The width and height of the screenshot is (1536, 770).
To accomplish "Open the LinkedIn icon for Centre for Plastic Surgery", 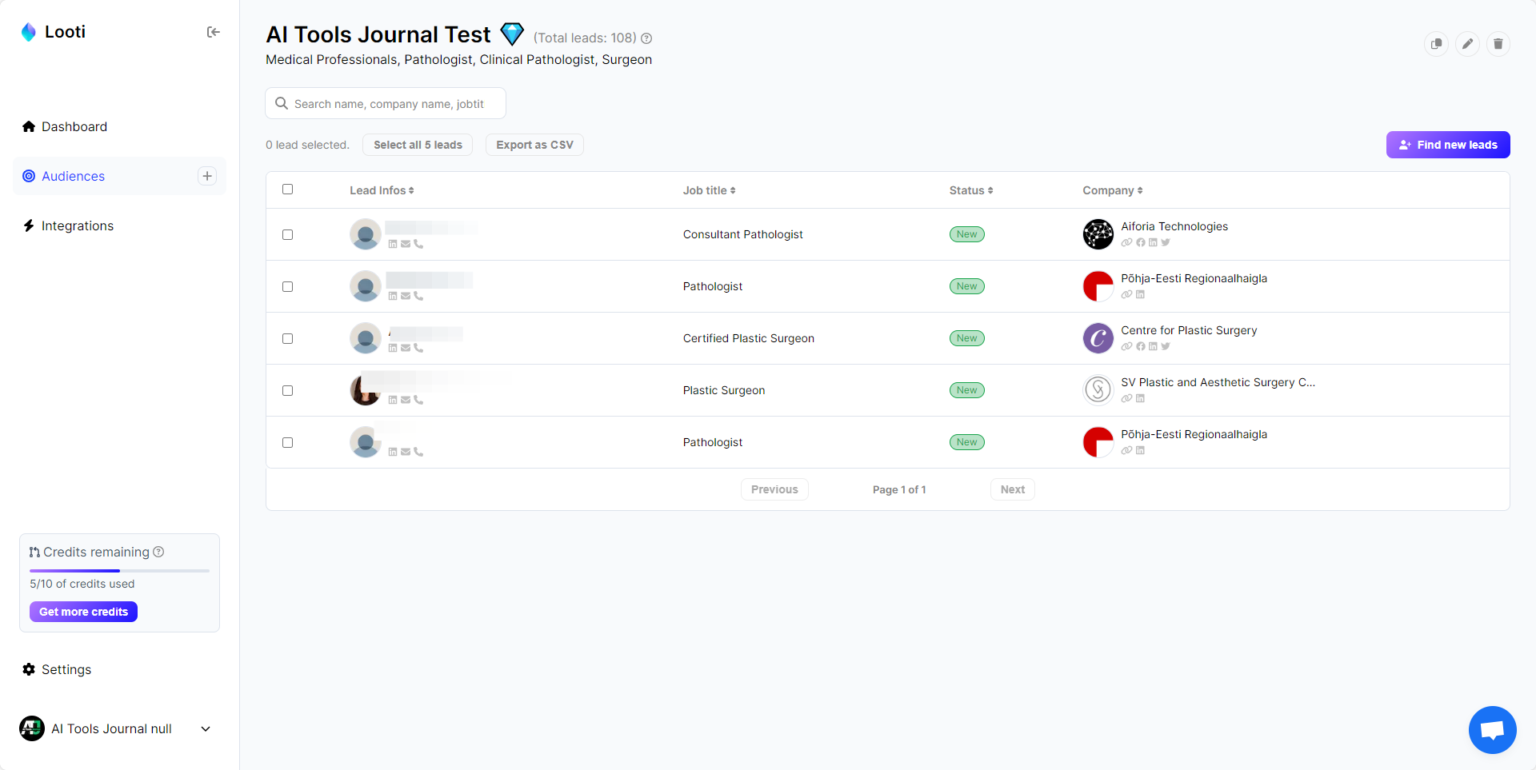I will [x=1152, y=346].
